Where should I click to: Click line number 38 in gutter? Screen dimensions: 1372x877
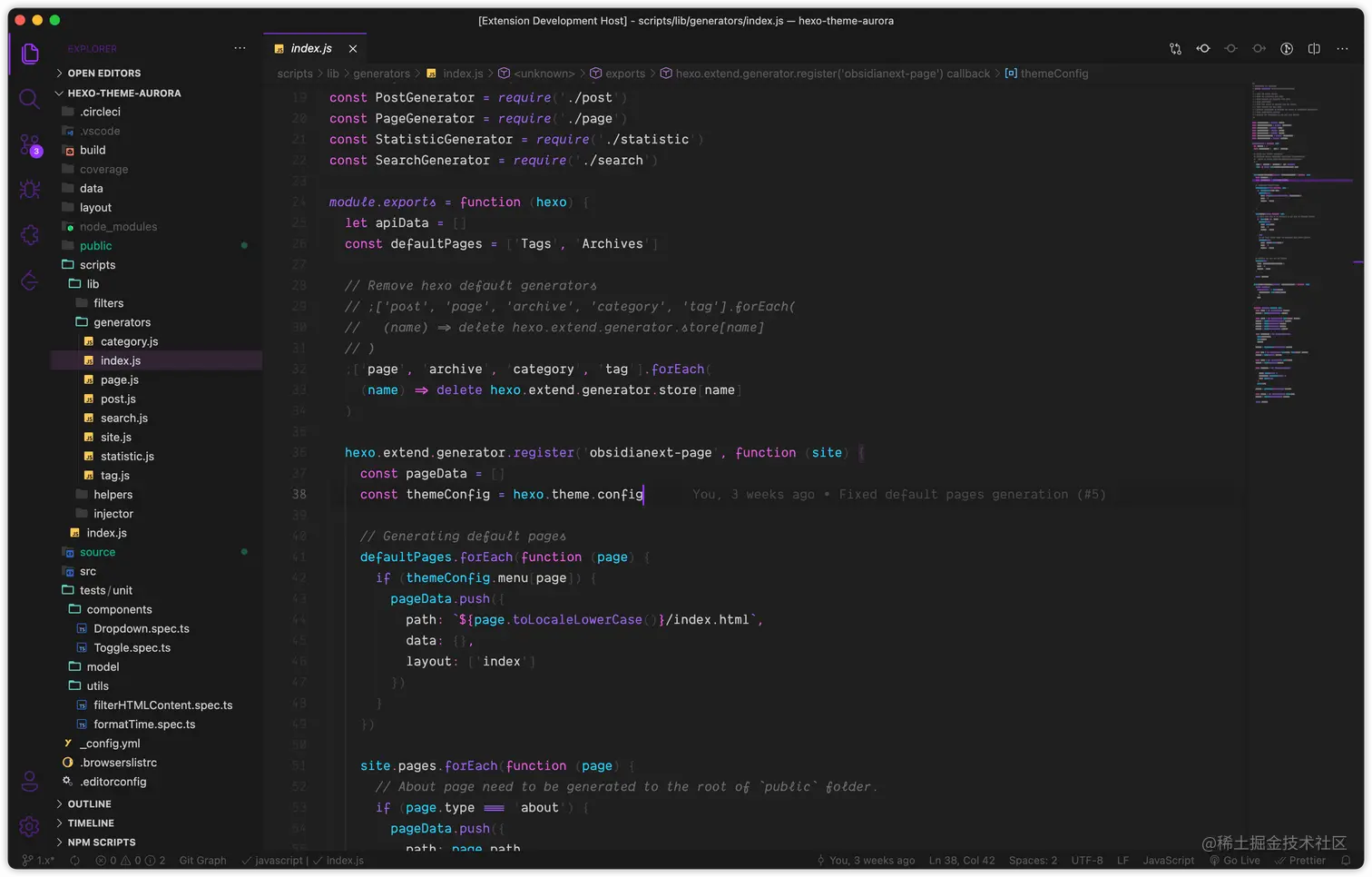[x=299, y=495]
